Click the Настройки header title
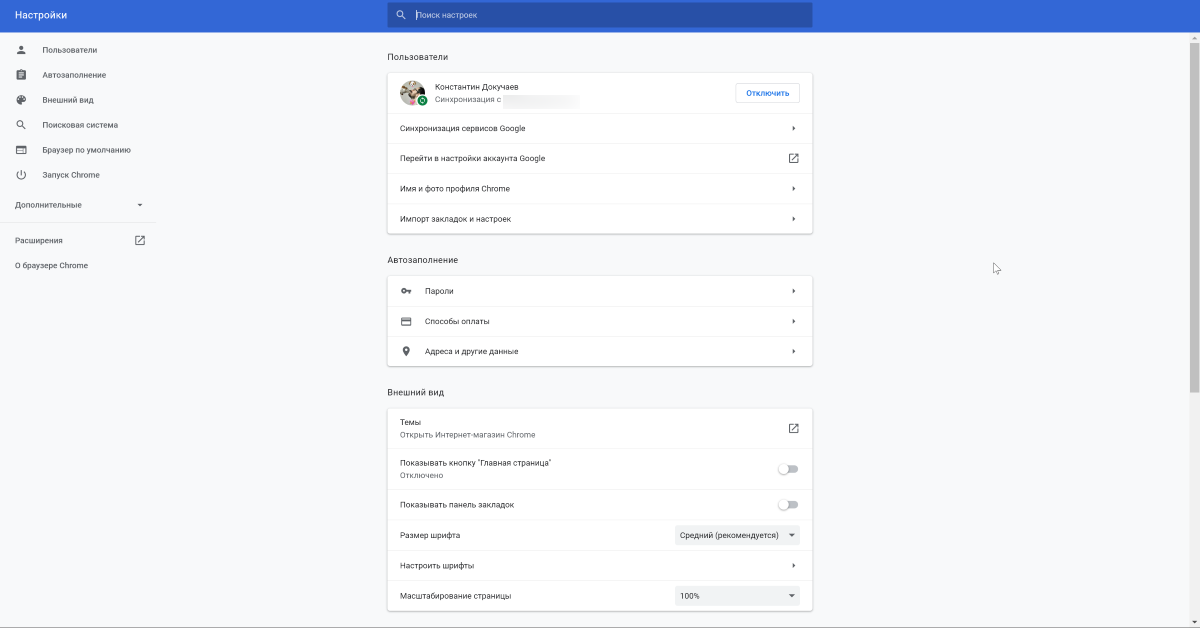The image size is (1200, 628). [41, 15]
